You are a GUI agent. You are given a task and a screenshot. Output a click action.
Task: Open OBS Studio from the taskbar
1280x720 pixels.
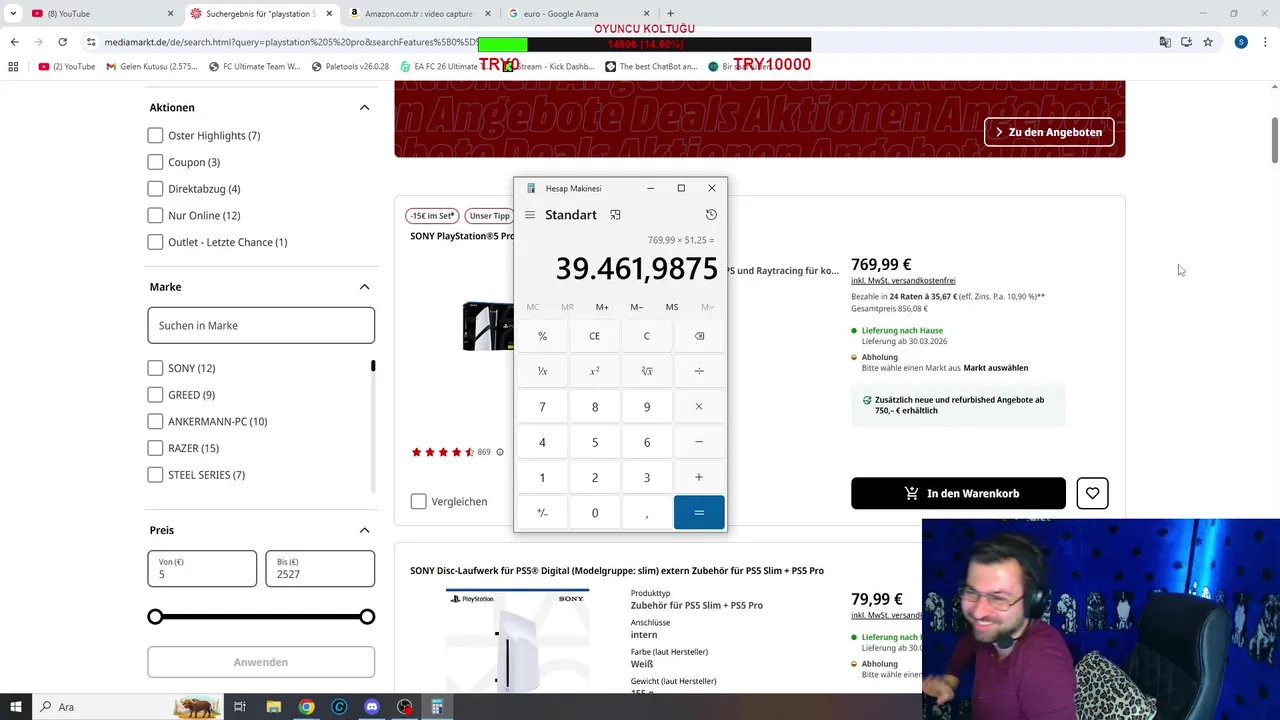click(404, 707)
